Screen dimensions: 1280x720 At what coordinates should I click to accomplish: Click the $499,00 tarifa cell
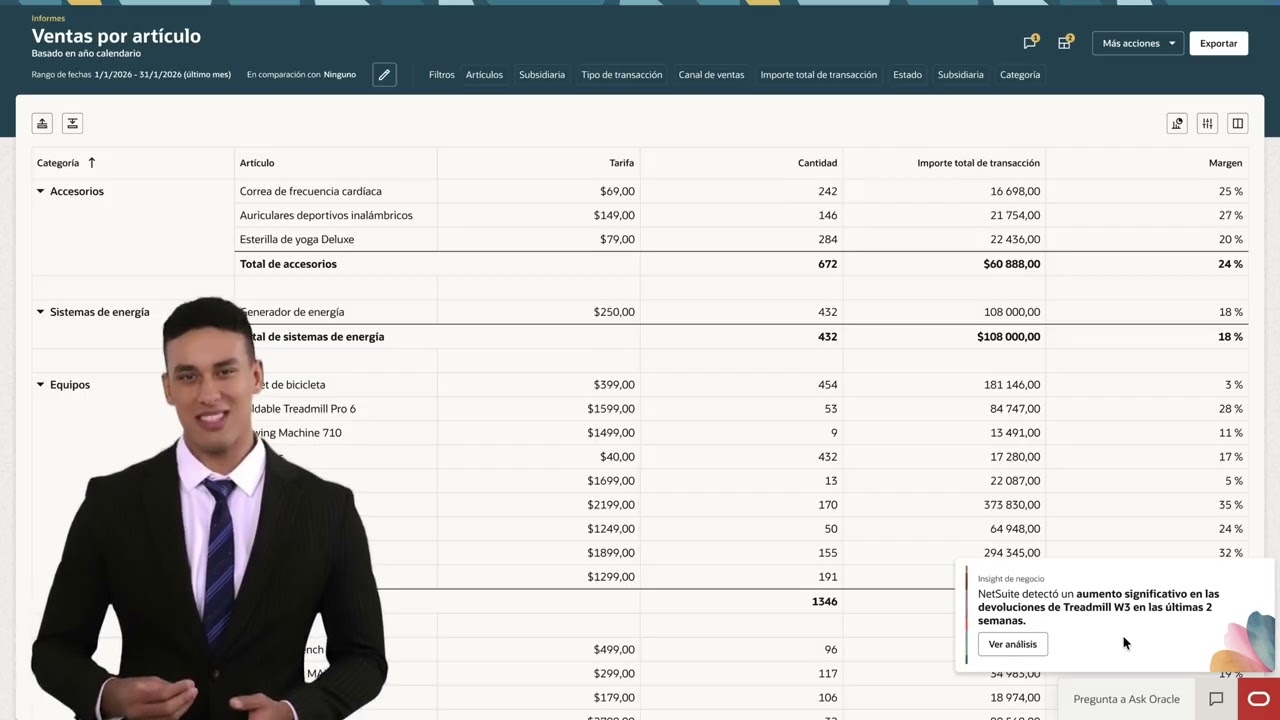[x=614, y=650]
